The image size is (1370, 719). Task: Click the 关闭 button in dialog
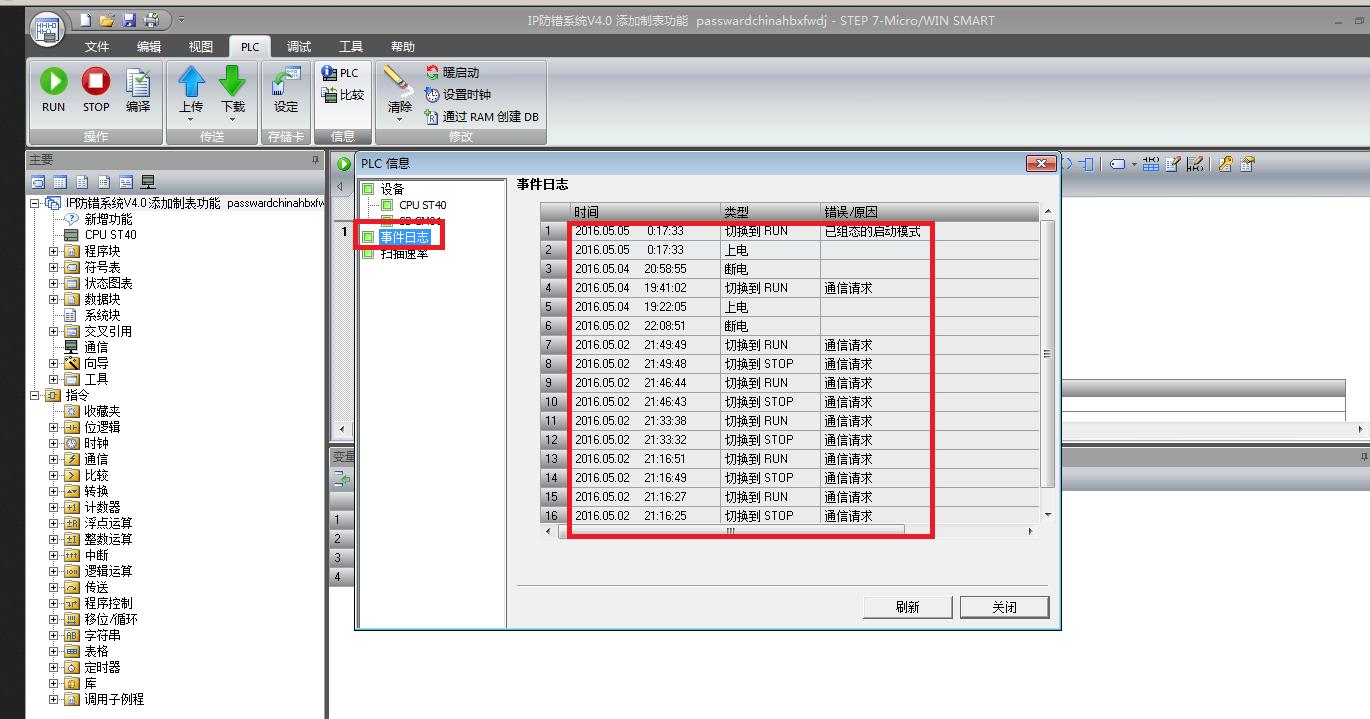pyautogui.click(x=1005, y=607)
